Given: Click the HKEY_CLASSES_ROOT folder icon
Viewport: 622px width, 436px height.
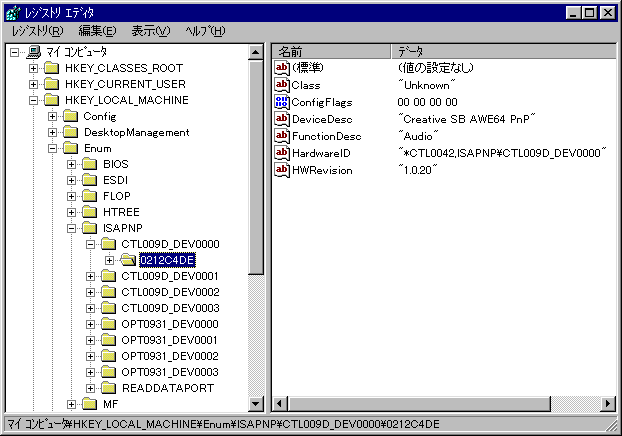Looking at the screenshot, I should click(52, 68).
